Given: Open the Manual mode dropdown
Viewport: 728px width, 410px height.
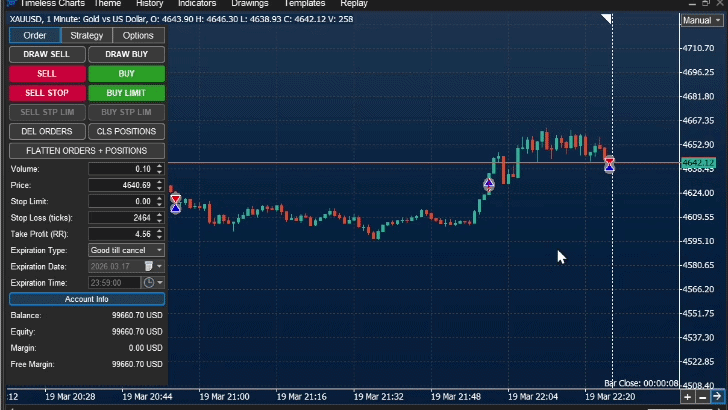Looking at the screenshot, I should pyautogui.click(x=702, y=20).
